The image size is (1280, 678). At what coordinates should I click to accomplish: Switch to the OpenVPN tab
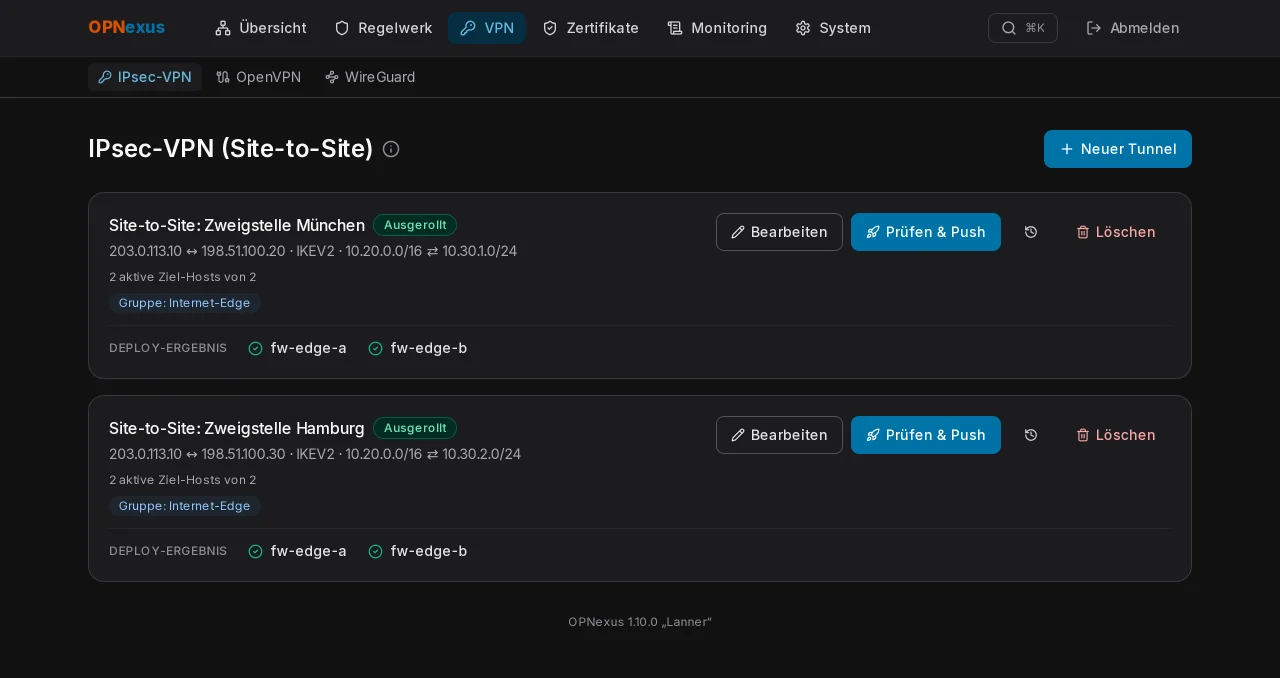pyautogui.click(x=258, y=77)
